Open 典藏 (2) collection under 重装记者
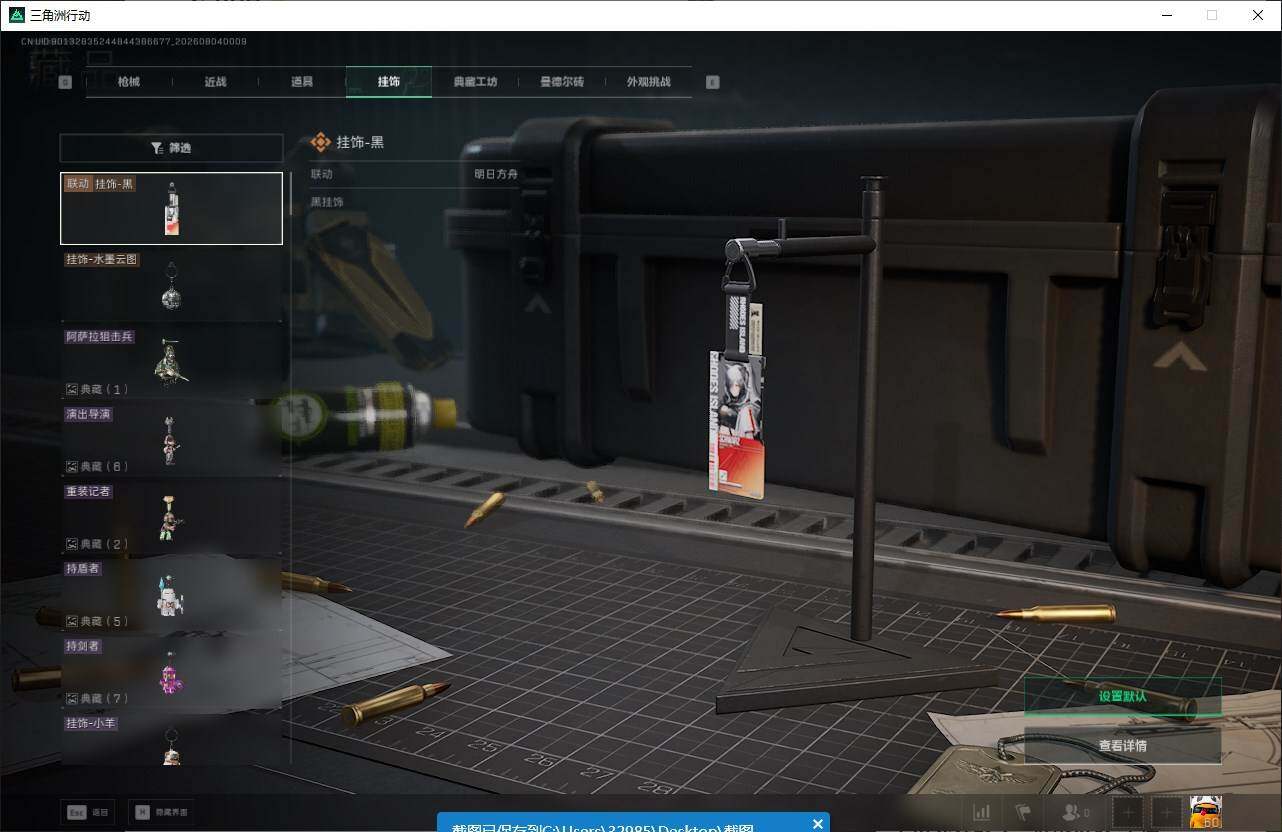Image resolution: width=1282 pixels, height=832 pixels. pos(97,544)
